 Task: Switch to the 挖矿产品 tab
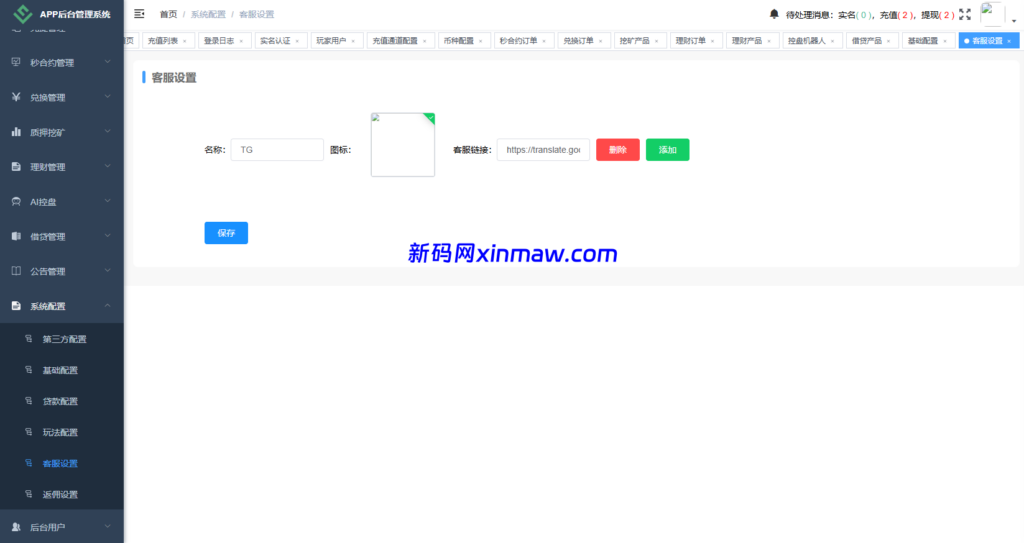point(640,41)
